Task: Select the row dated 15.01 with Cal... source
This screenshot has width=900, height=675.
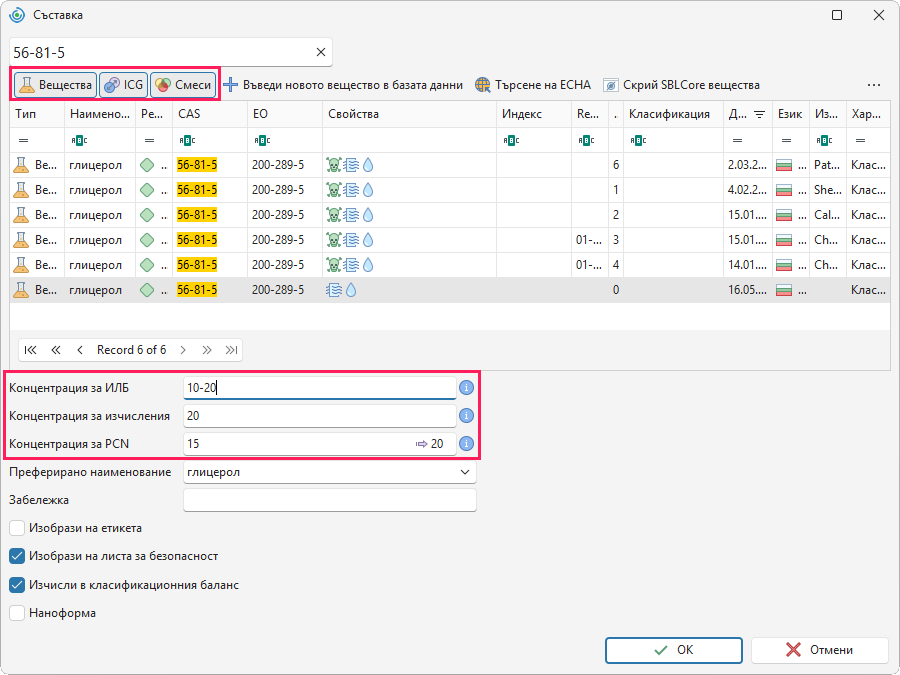Action: (x=449, y=215)
